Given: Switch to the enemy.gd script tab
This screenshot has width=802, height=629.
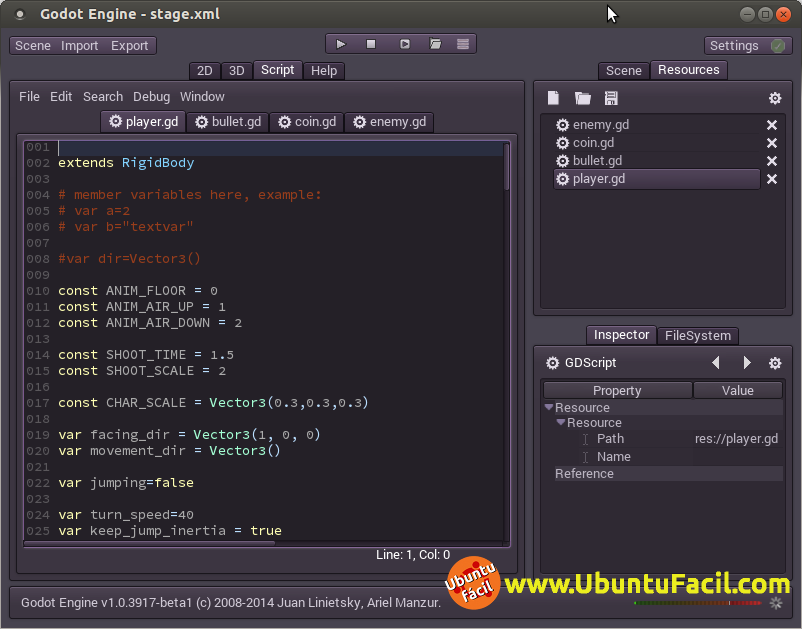Looking at the screenshot, I should pyautogui.click(x=389, y=122).
